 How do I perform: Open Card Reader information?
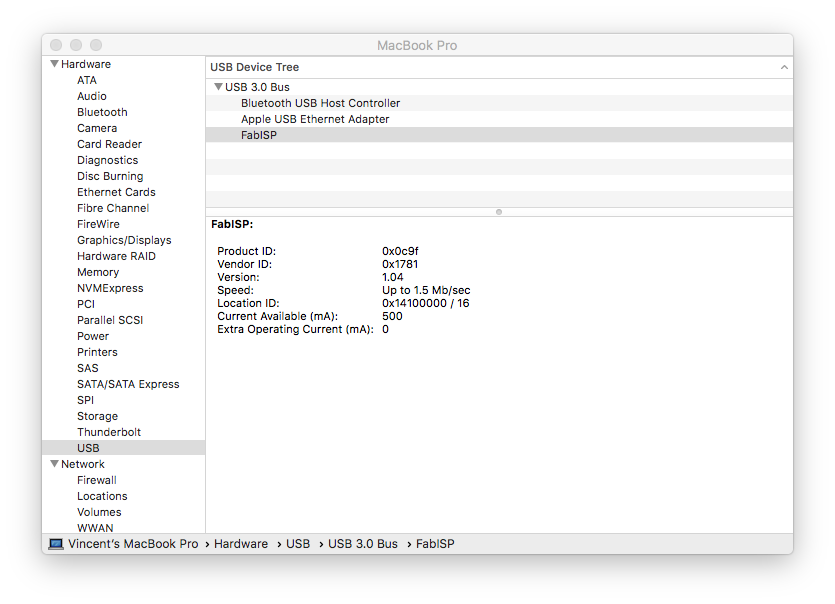pyautogui.click(x=109, y=144)
